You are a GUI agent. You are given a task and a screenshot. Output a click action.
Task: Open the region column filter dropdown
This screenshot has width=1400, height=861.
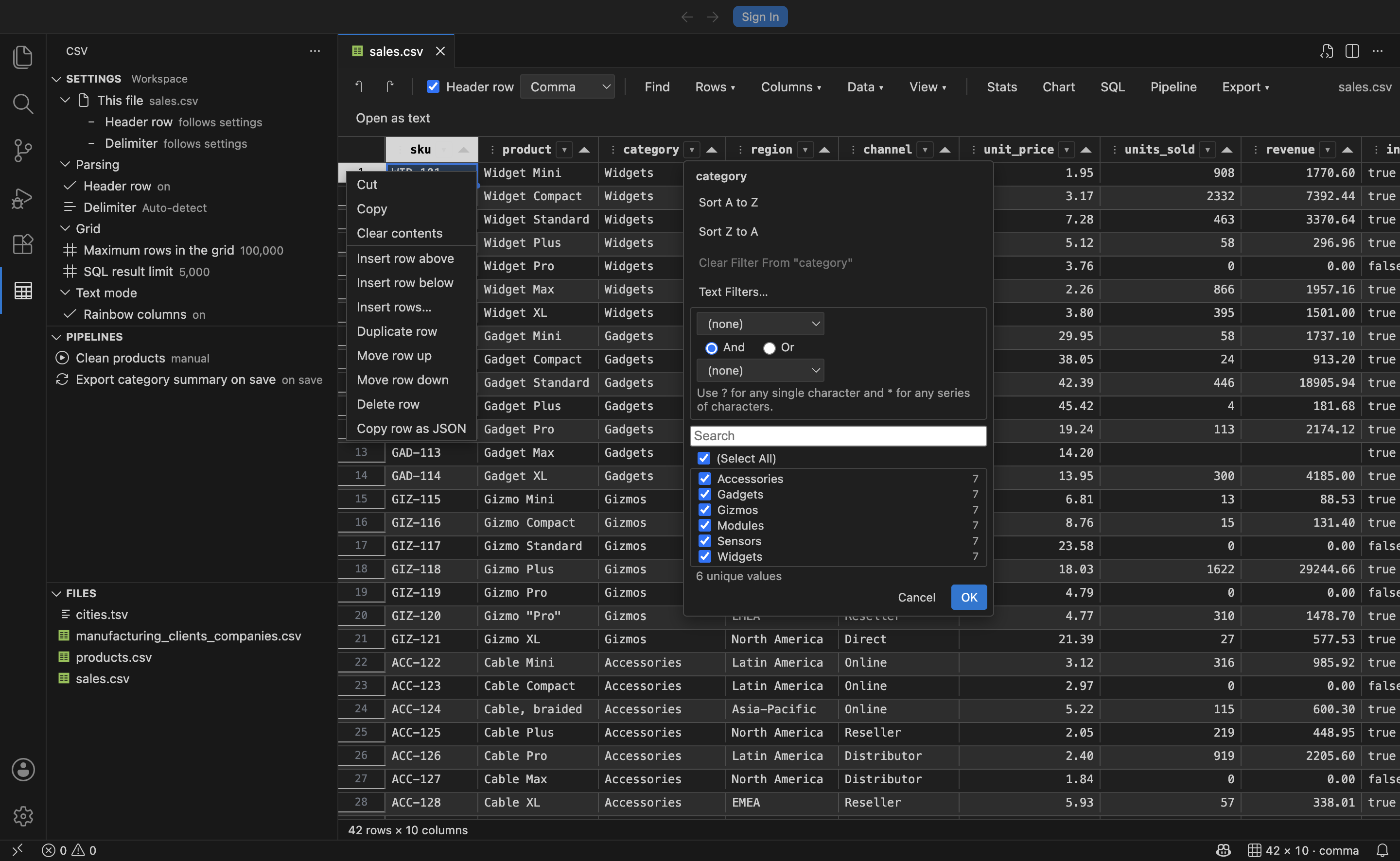pyautogui.click(x=805, y=150)
